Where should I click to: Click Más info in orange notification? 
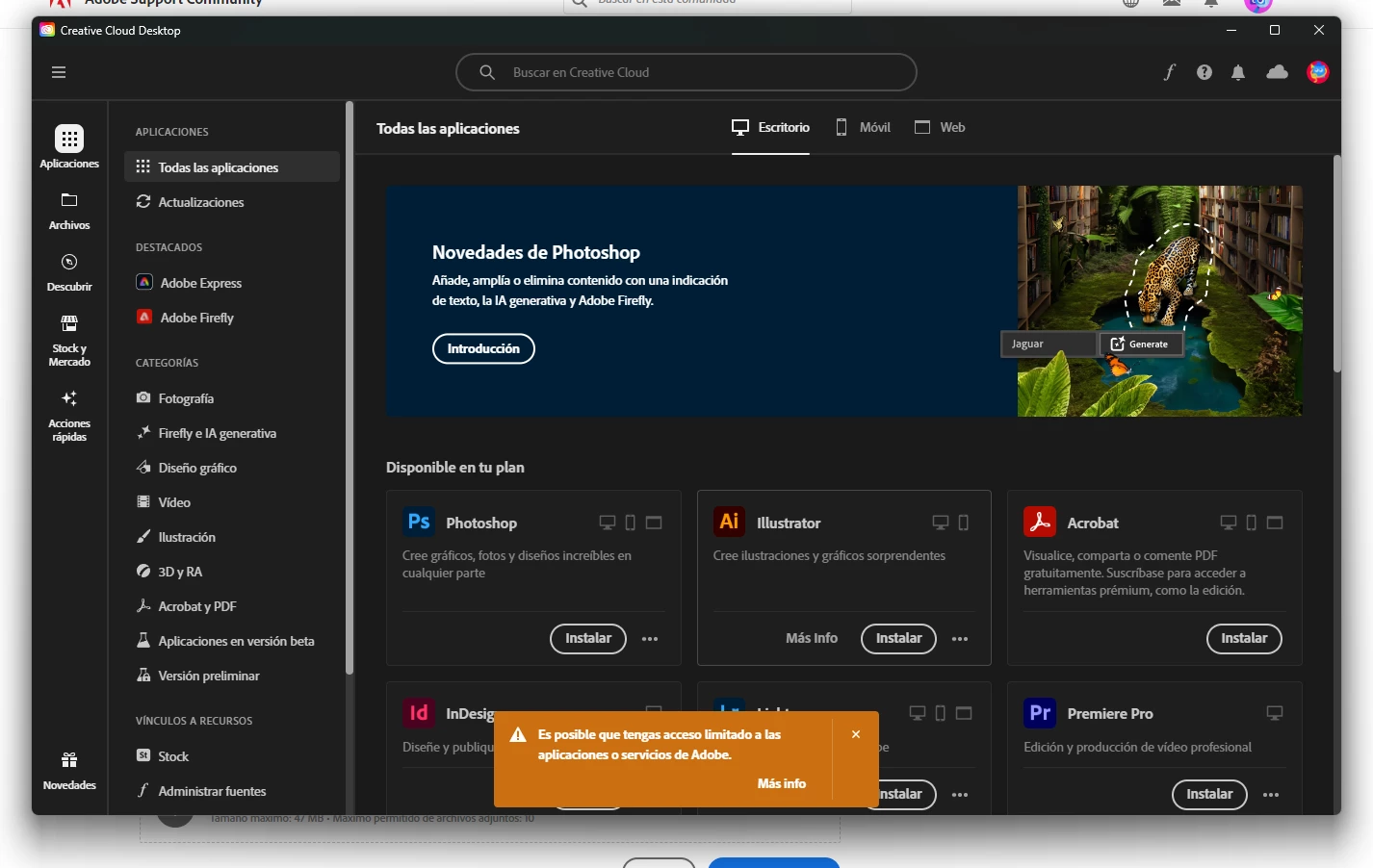[782, 783]
